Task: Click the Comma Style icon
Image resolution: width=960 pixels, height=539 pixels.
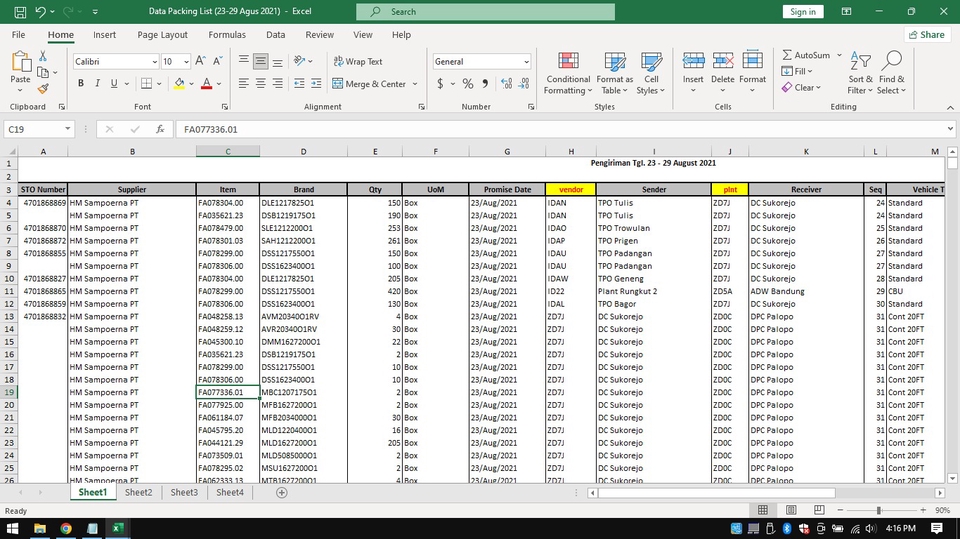Action: [x=485, y=83]
